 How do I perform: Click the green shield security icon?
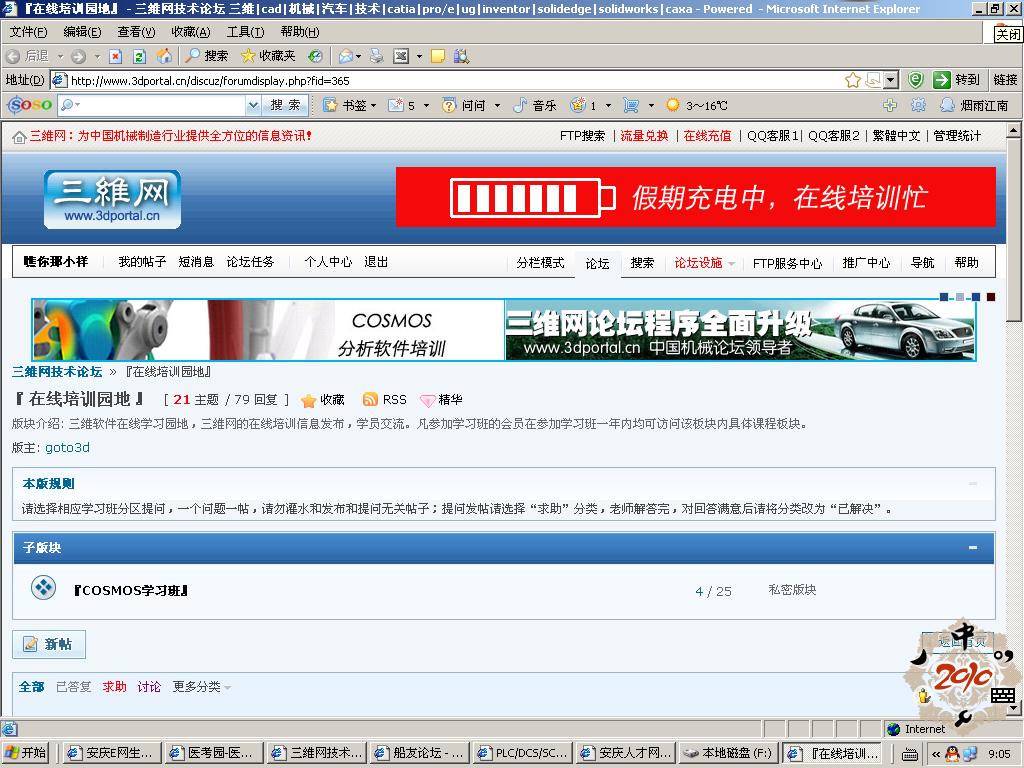[x=916, y=80]
